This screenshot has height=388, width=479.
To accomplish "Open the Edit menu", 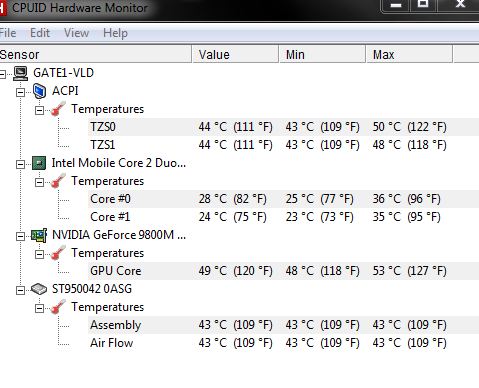I will tap(40, 33).
